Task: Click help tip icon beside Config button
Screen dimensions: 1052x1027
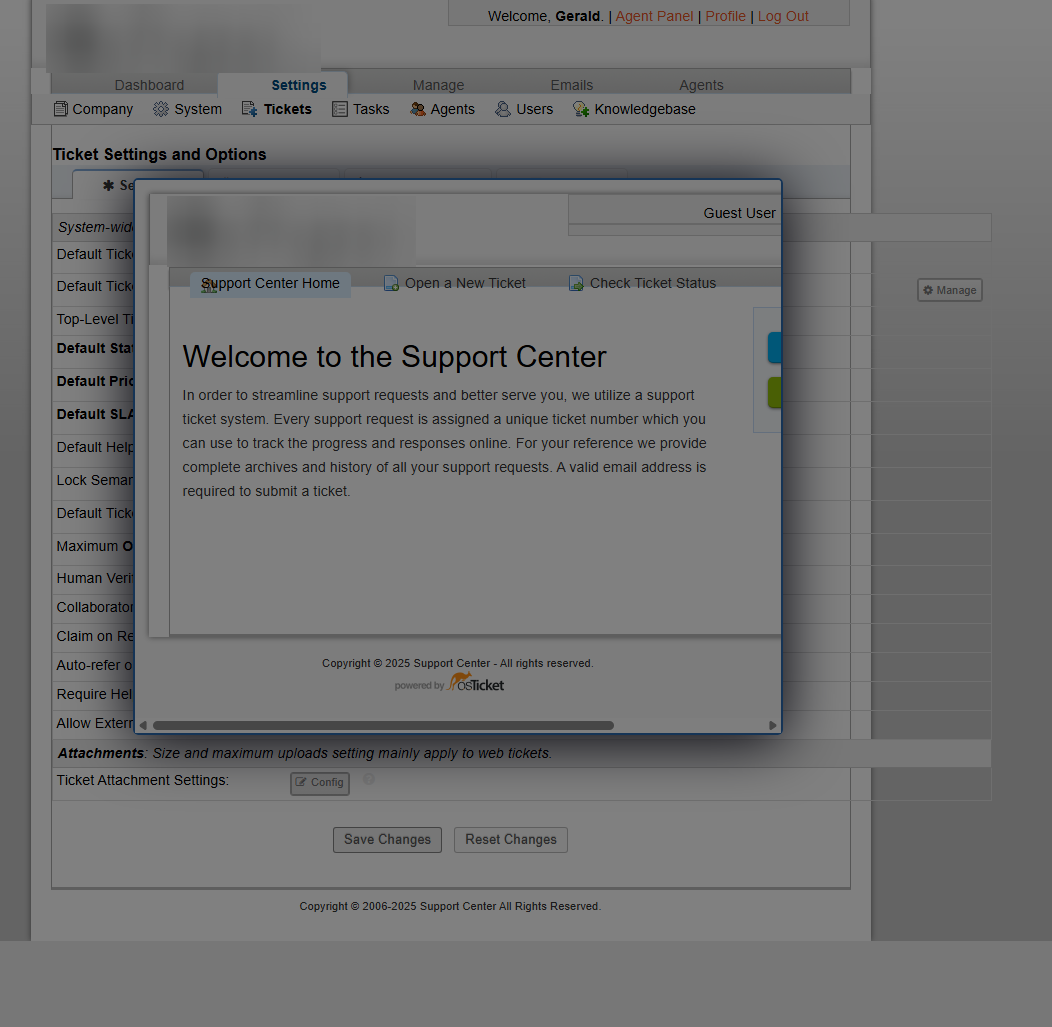Action: (x=369, y=780)
